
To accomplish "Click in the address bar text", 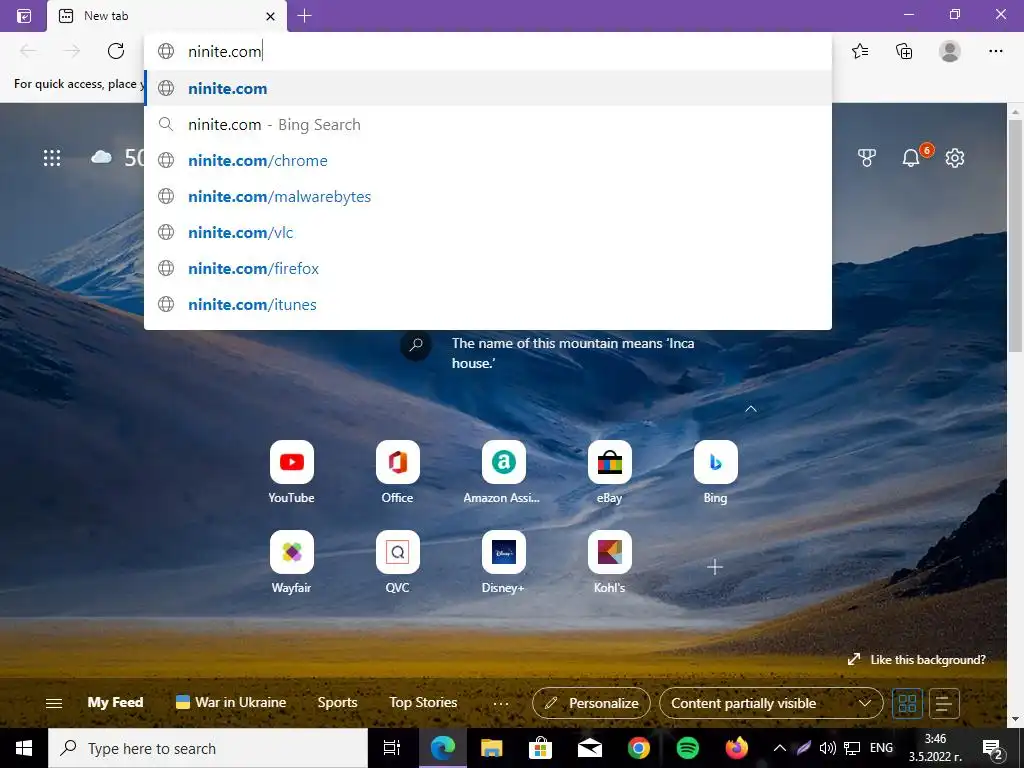I will 225,51.
